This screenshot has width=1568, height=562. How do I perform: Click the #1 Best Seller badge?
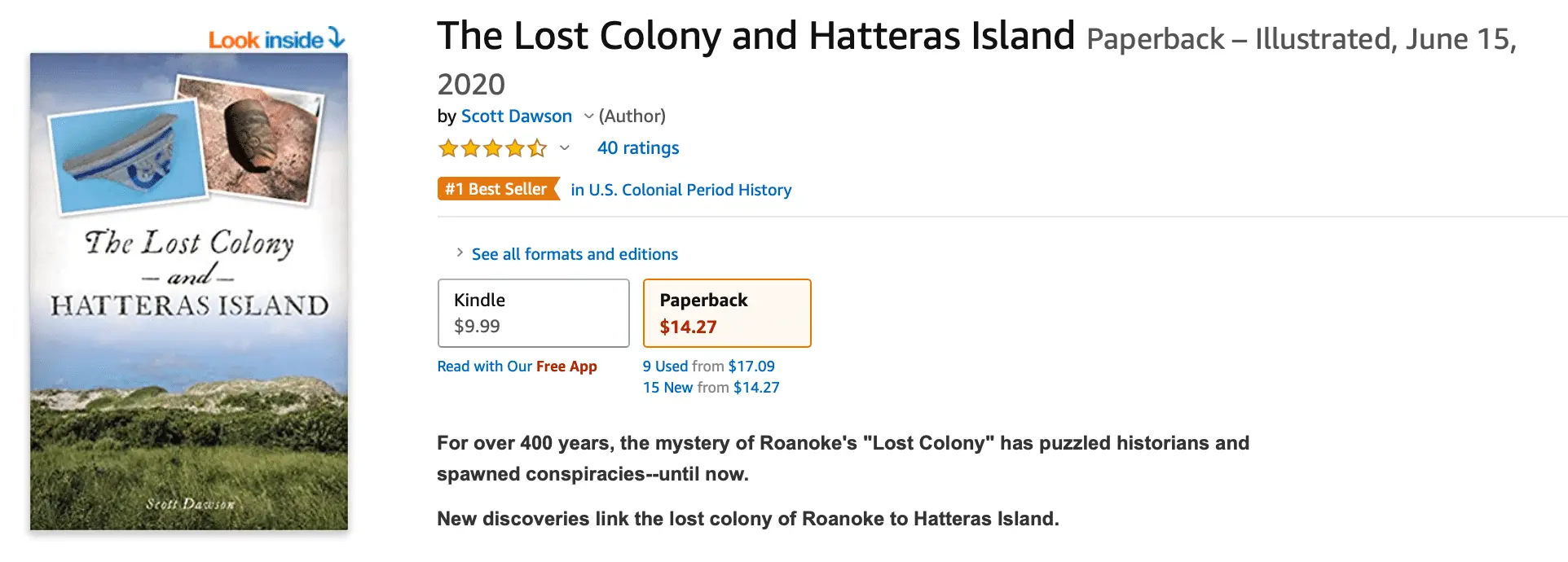497,190
